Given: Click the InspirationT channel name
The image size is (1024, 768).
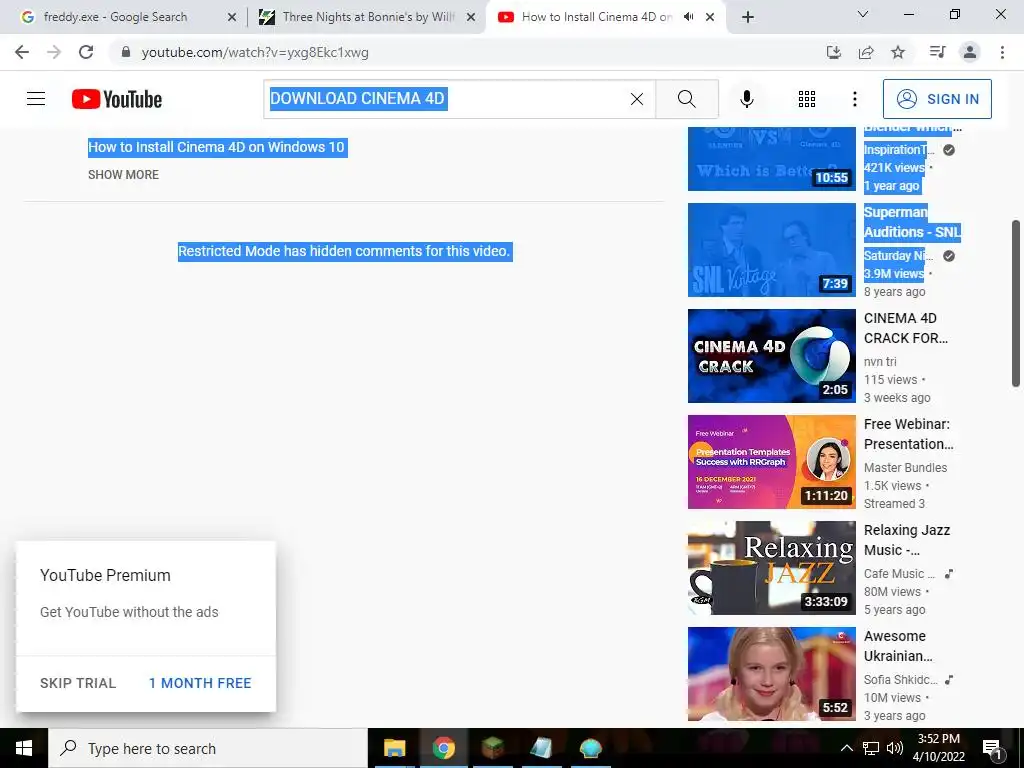Looking at the screenshot, I should [x=899, y=150].
